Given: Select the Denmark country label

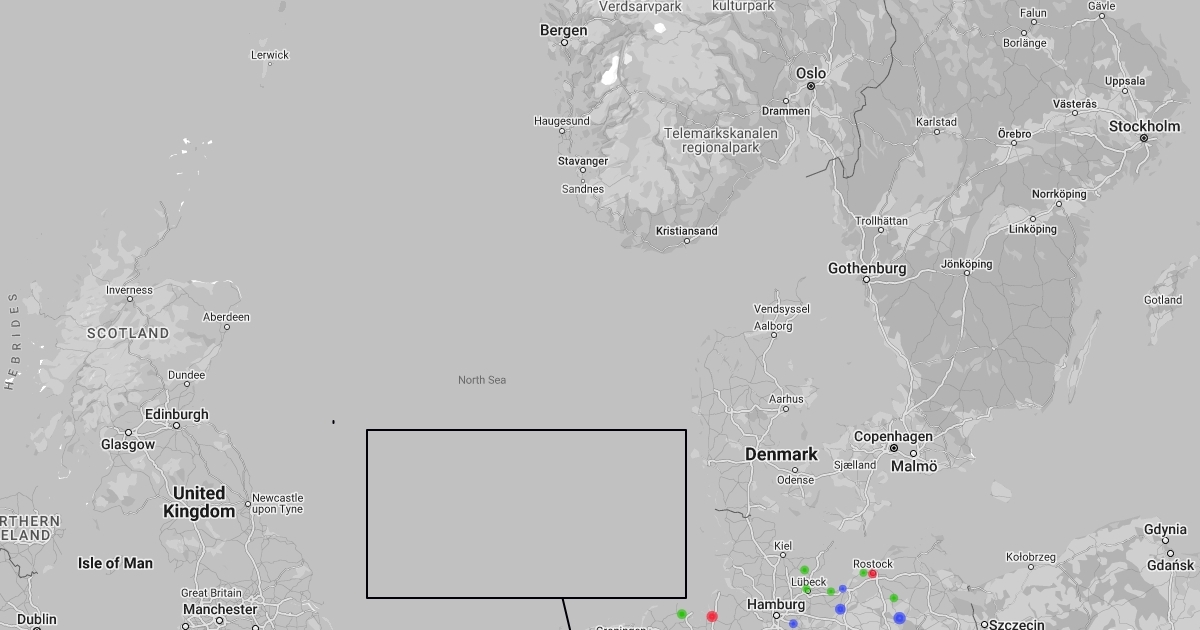Looking at the screenshot, I should (781, 454).
